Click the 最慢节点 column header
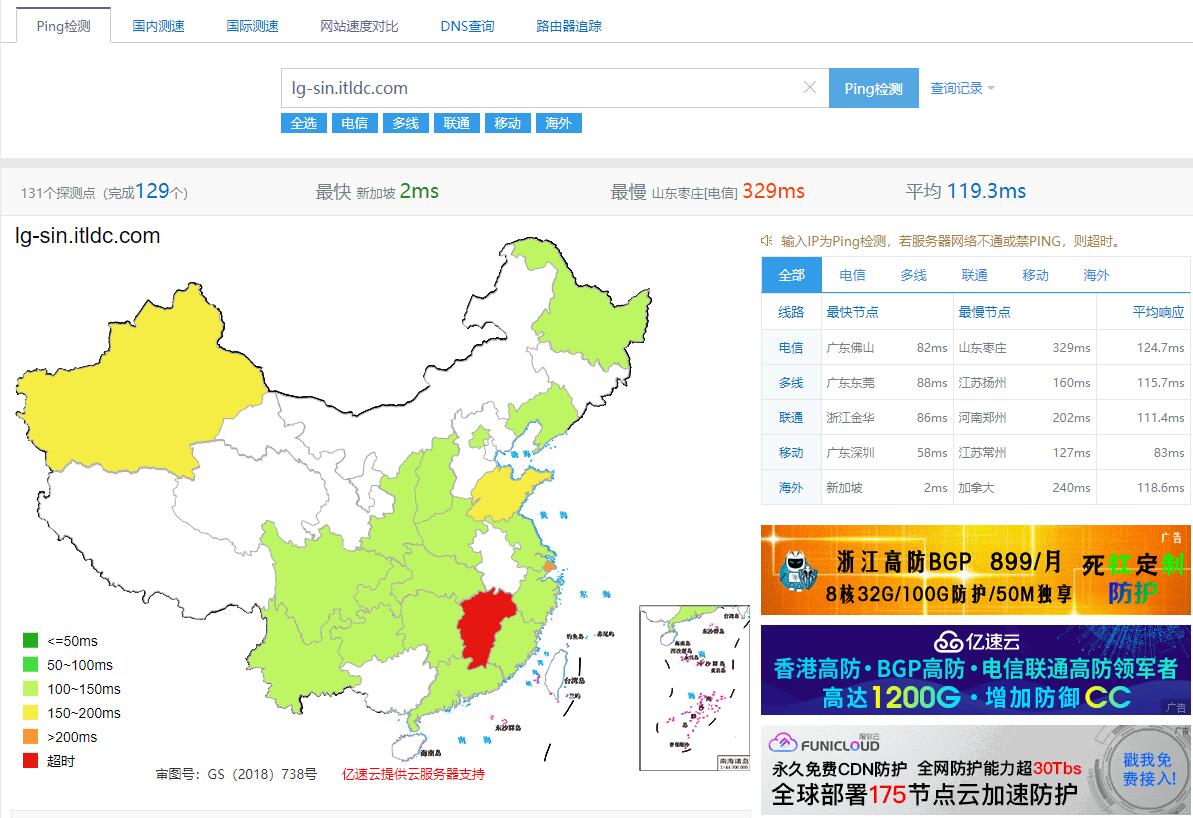Viewport: 1193px width, 818px height. point(985,312)
